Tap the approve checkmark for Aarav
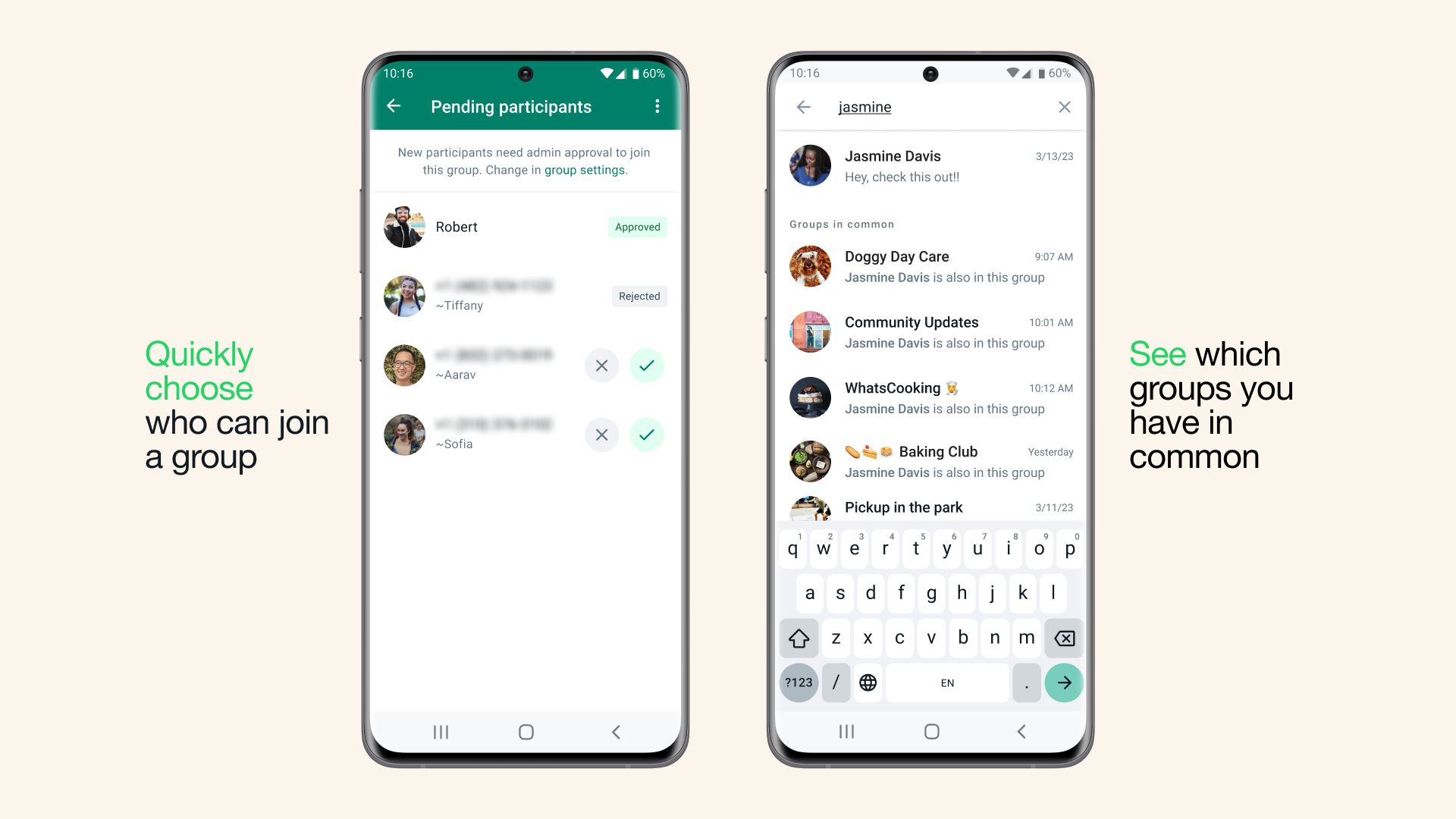The image size is (1456, 819). (x=647, y=365)
